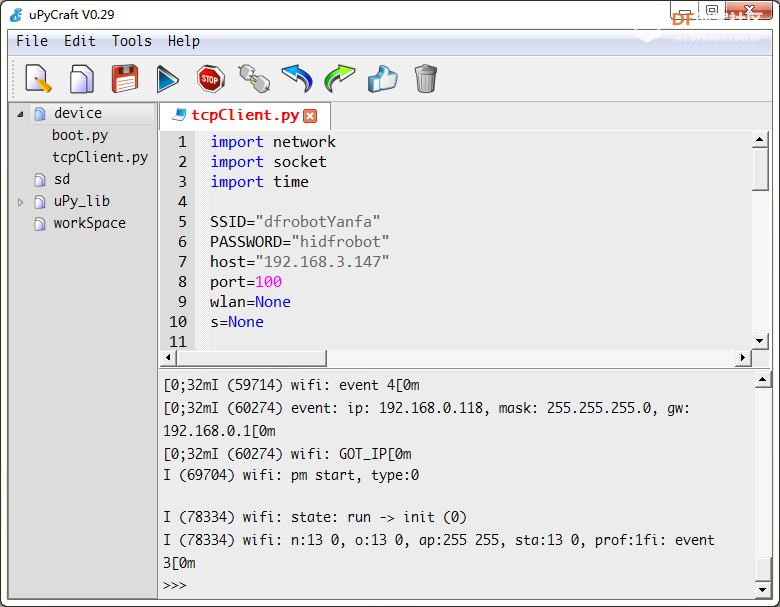780x607 pixels.
Task: Switch to the tcpClient.py editor tab
Action: click(x=245, y=115)
